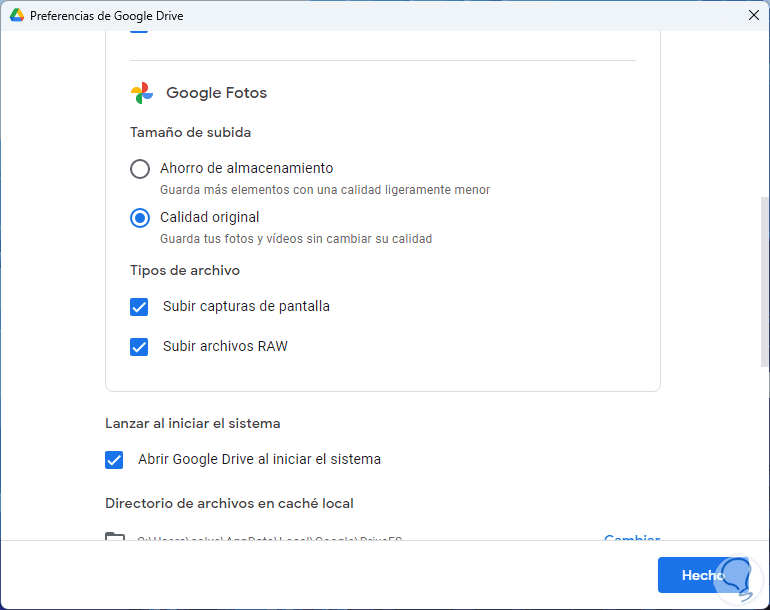The image size is (770, 610).
Task: Disable the Subir archivos RAW checkbox
Action: [x=140, y=347]
